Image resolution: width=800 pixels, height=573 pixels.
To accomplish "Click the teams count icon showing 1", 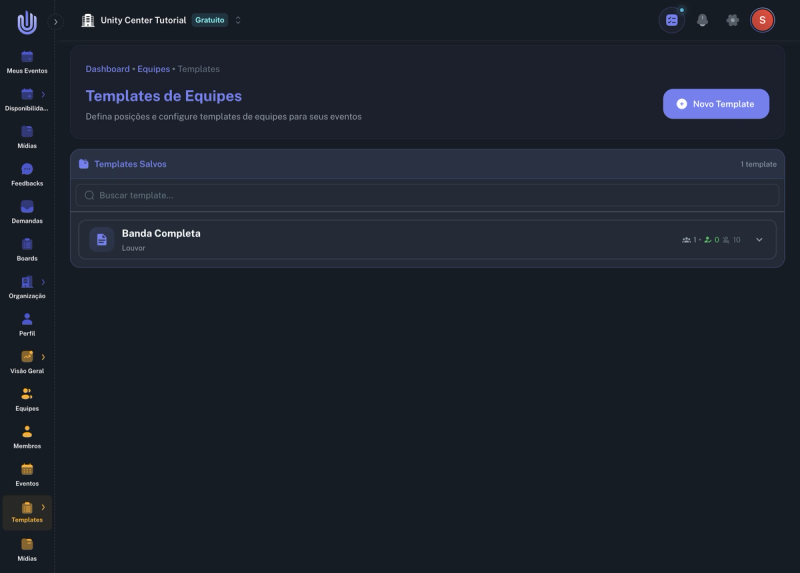I will coord(689,240).
